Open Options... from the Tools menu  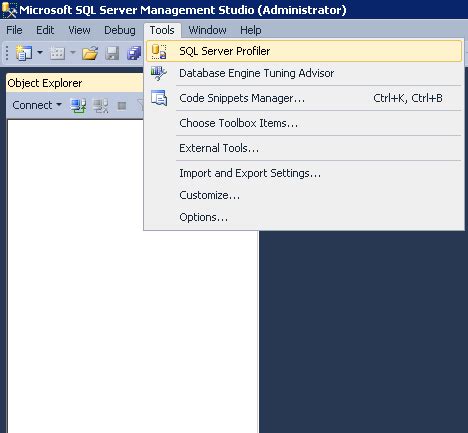304,217
